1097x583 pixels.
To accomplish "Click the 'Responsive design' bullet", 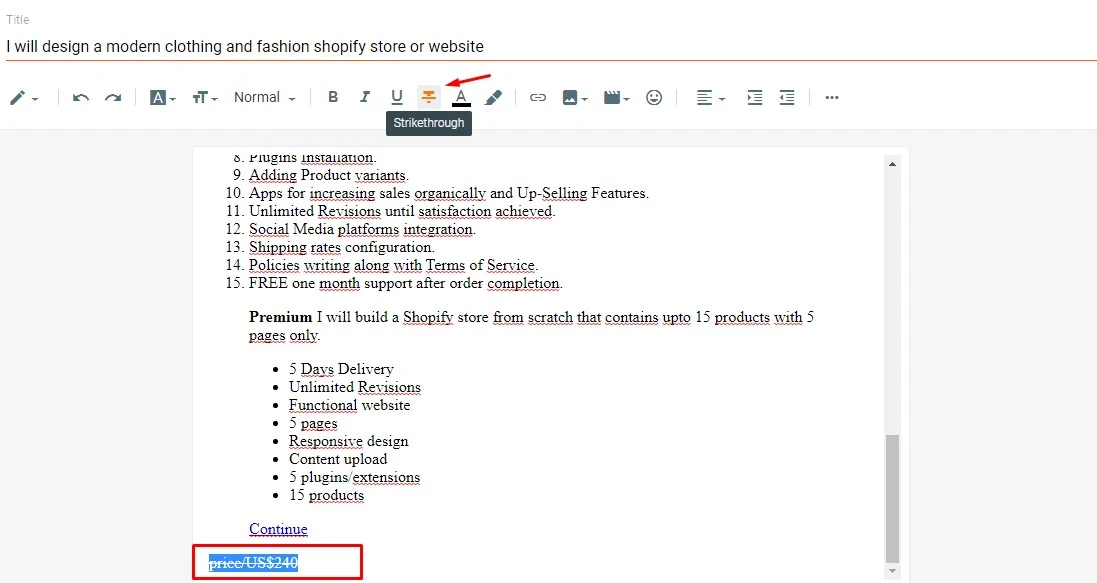I will tap(348, 441).
